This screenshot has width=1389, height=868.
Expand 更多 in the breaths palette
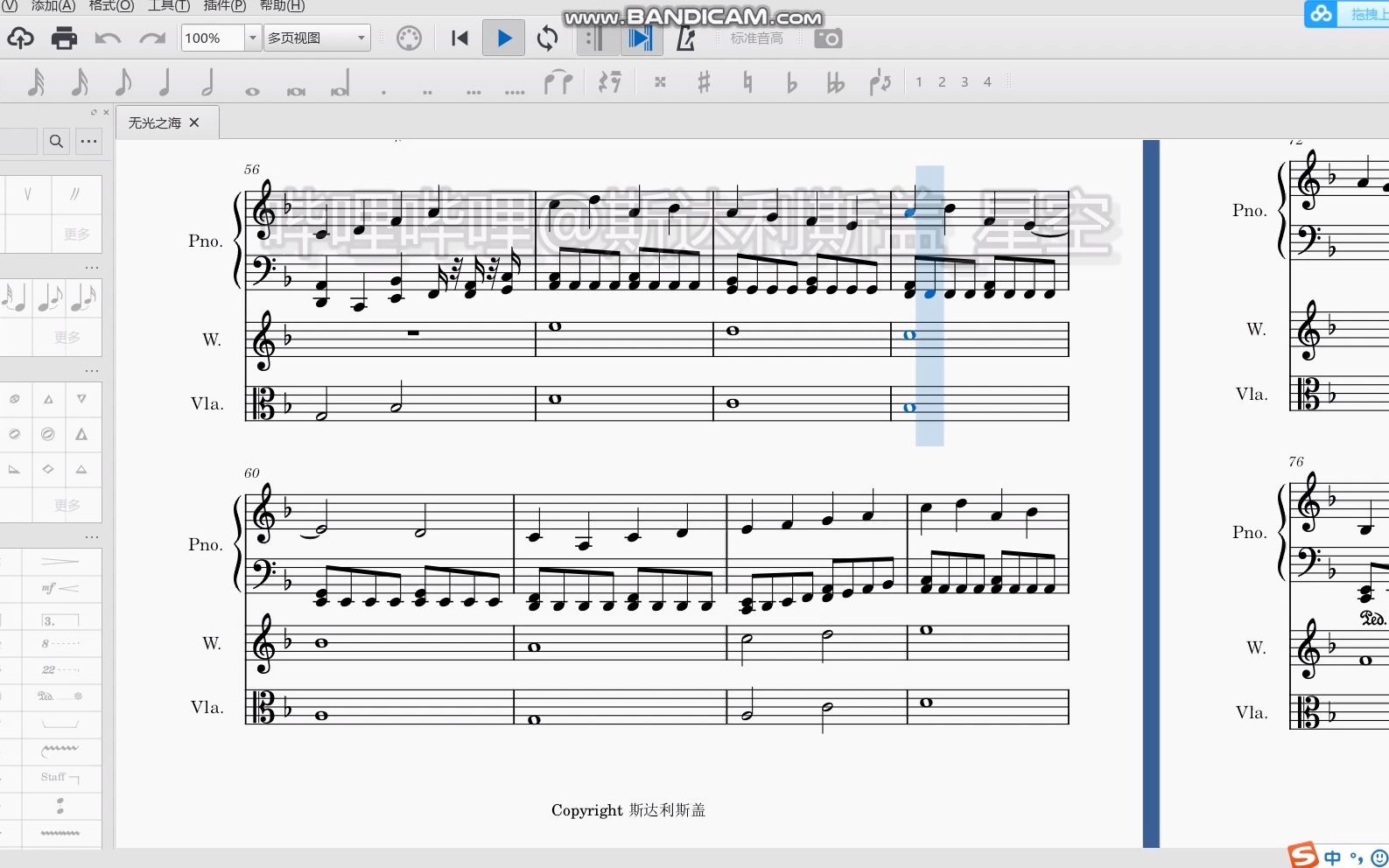76,234
